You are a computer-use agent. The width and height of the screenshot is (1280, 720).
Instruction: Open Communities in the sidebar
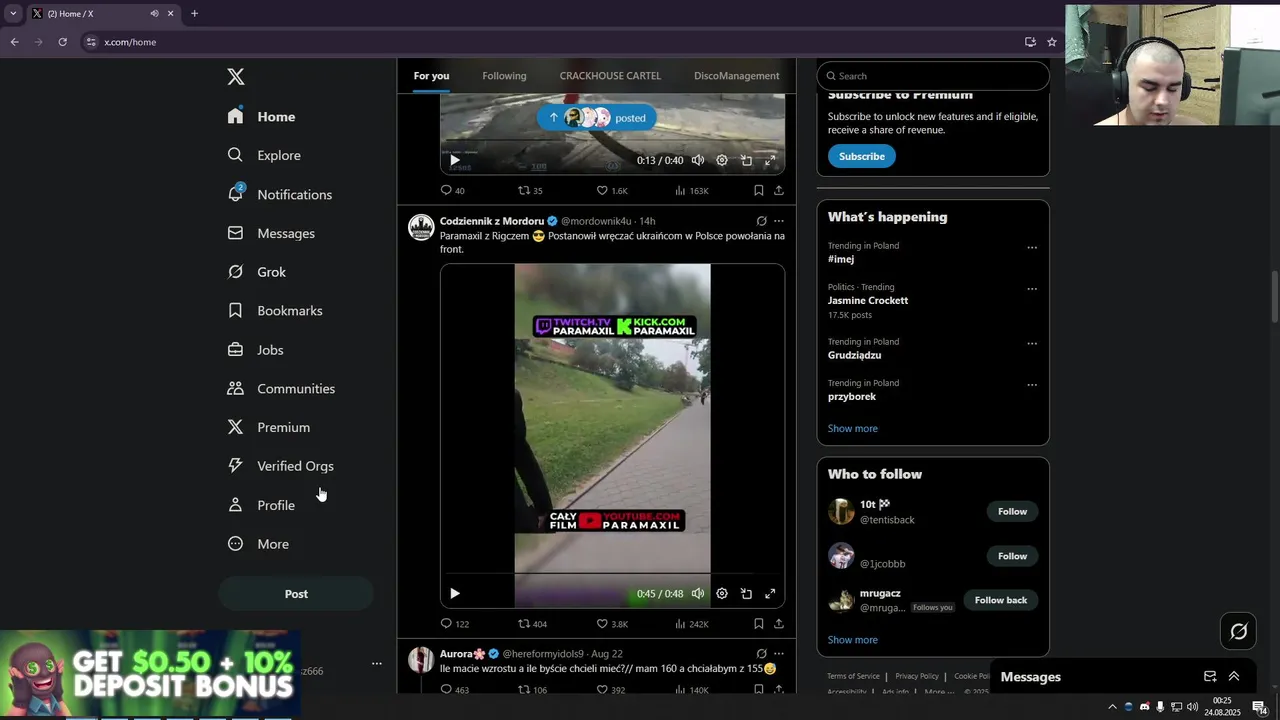tap(281, 388)
